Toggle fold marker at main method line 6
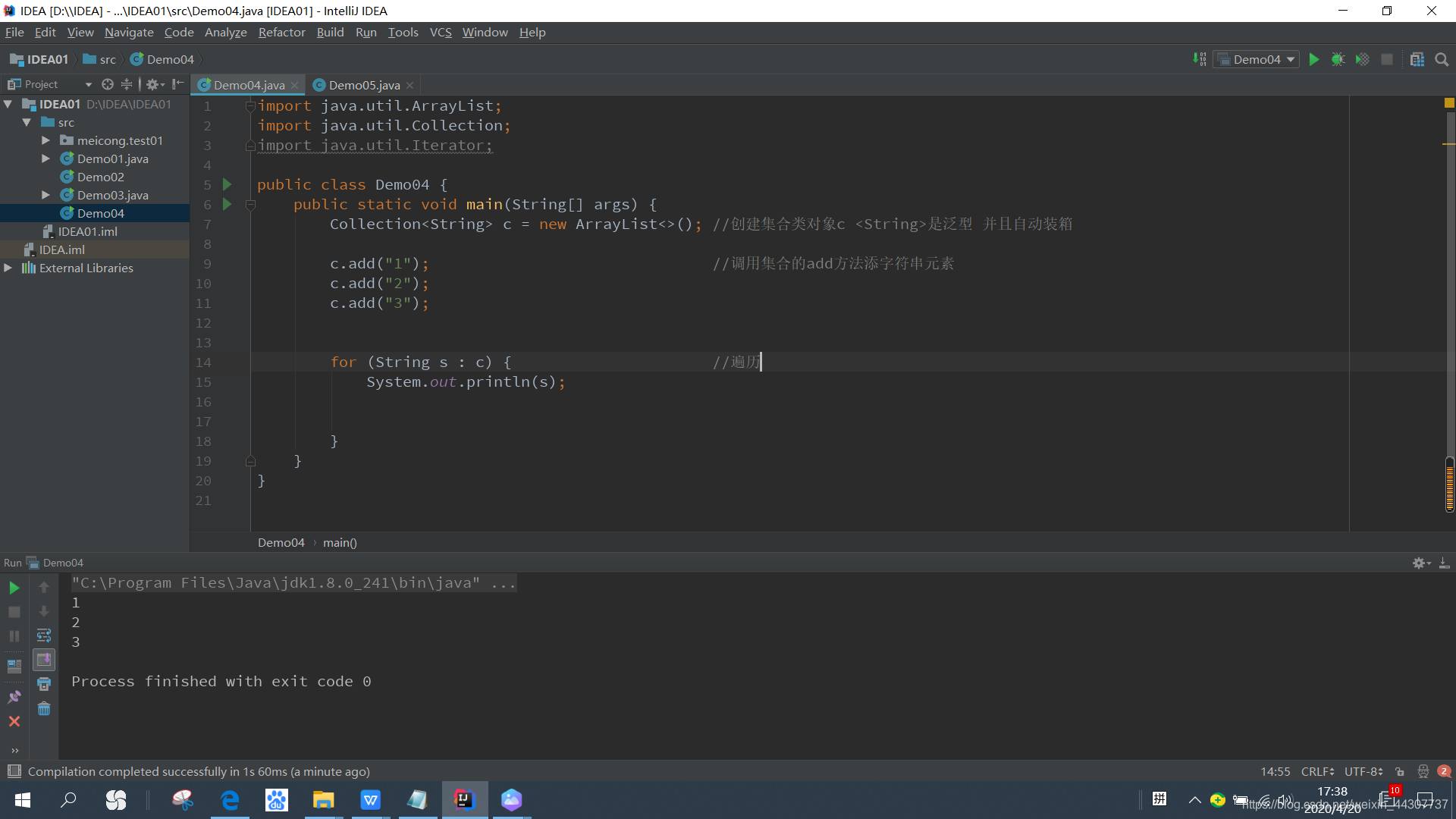1456x819 pixels. [x=250, y=205]
